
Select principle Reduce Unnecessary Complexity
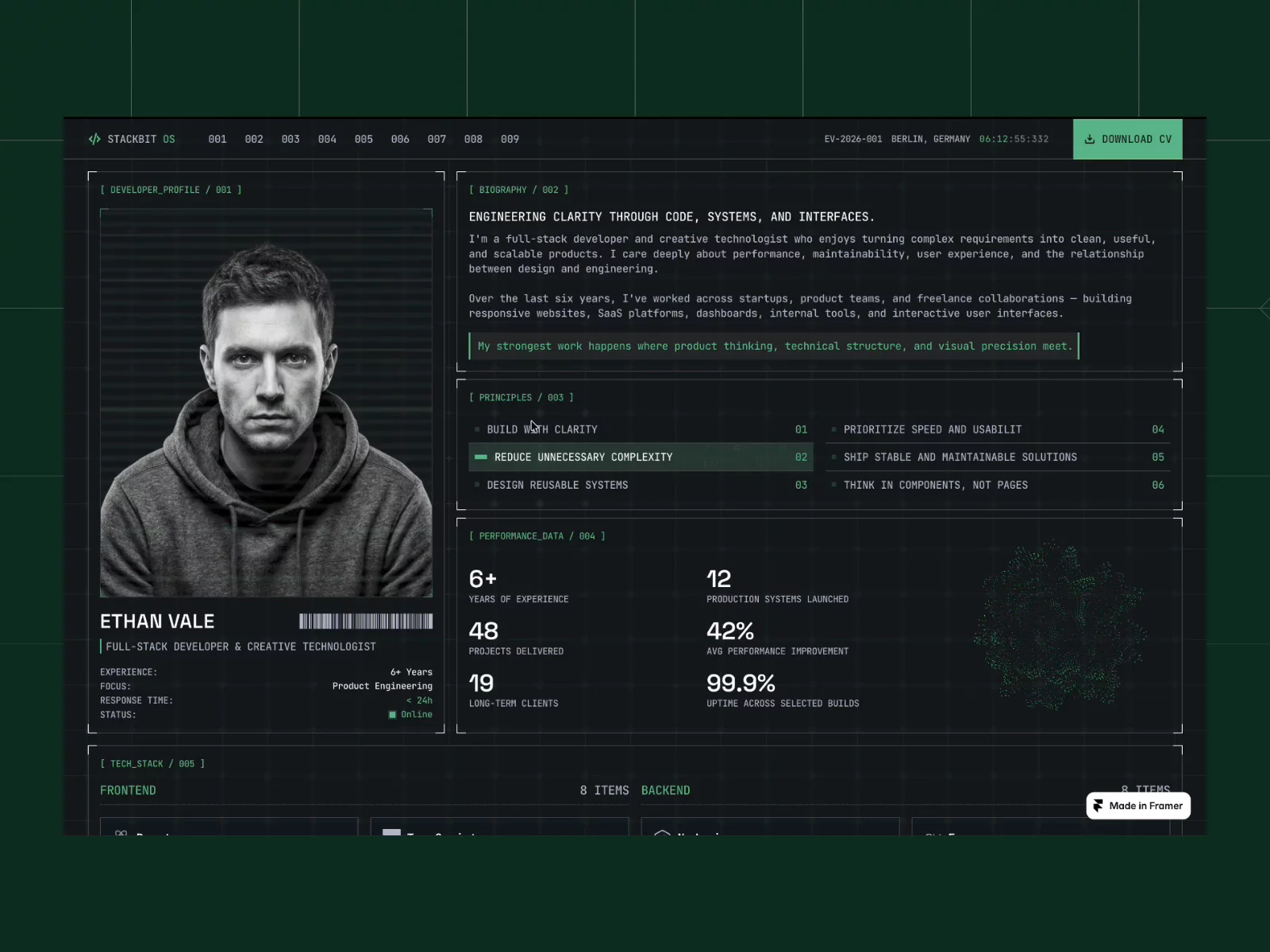[x=641, y=457]
